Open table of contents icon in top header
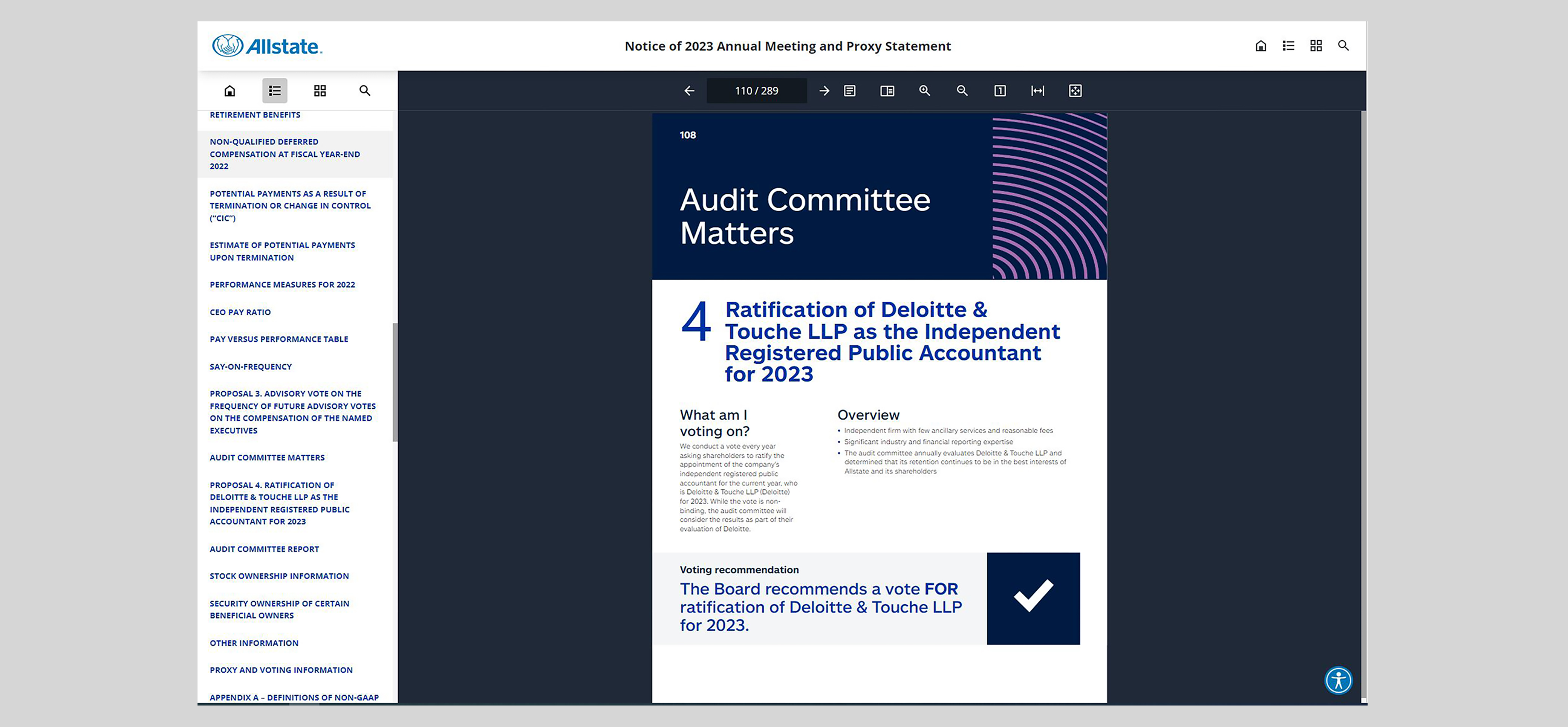 1288,46
